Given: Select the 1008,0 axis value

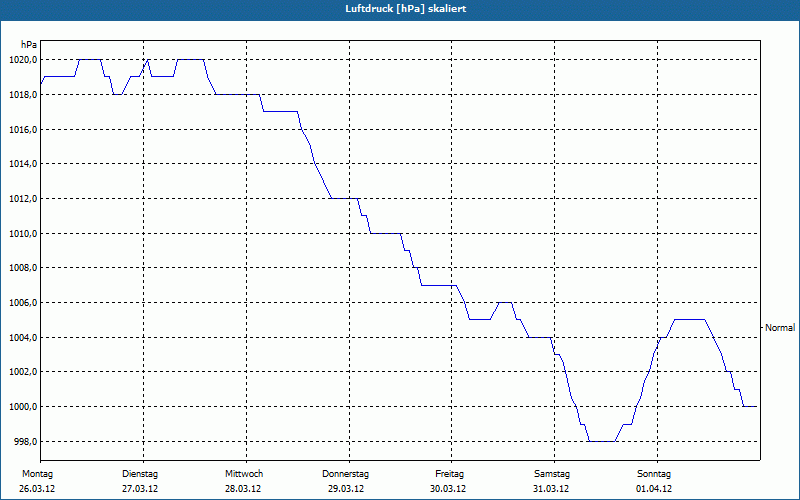Looking at the screenshot, I should click(x=23, y=268).
